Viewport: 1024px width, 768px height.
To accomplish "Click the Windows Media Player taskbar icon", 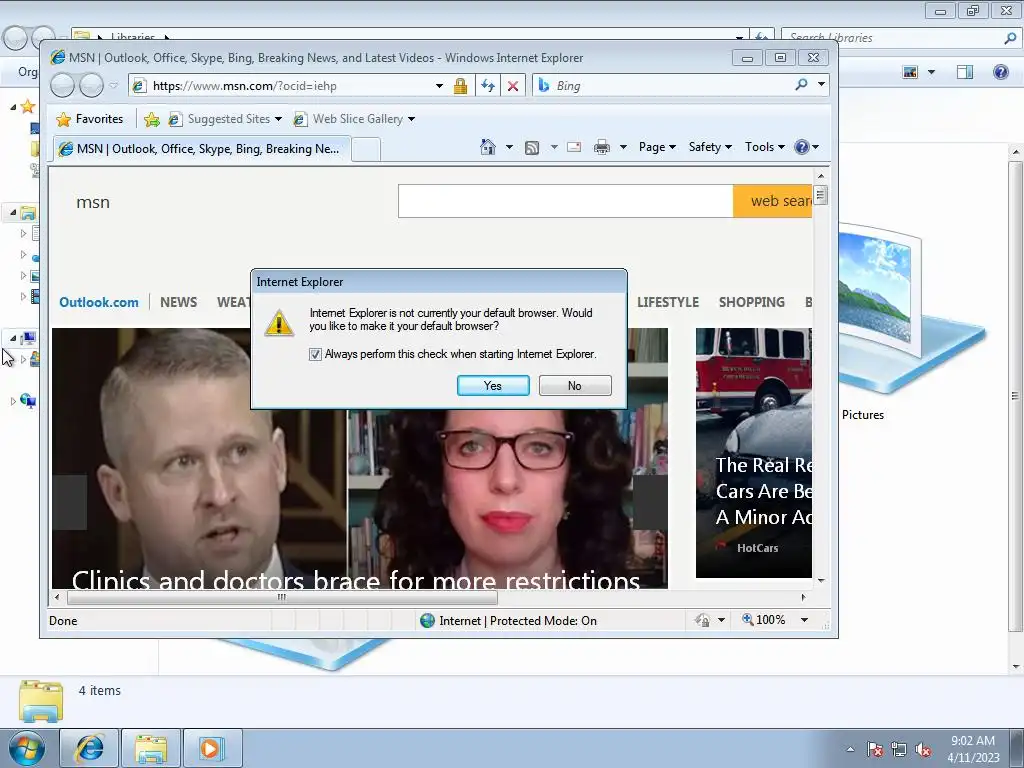I will click(212, 748).
